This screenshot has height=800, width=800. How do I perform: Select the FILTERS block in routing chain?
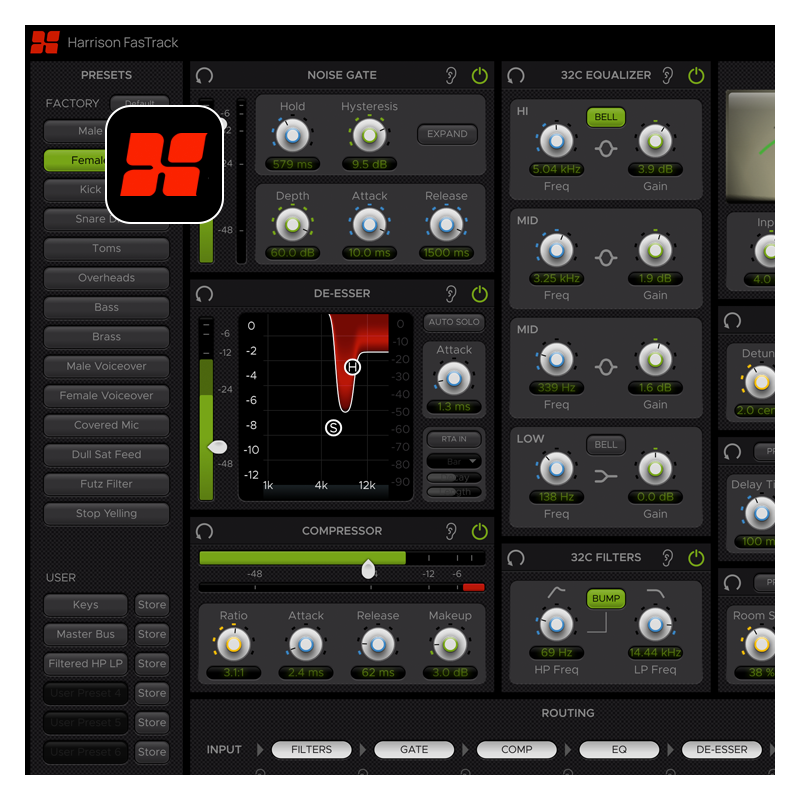point(311,749)
